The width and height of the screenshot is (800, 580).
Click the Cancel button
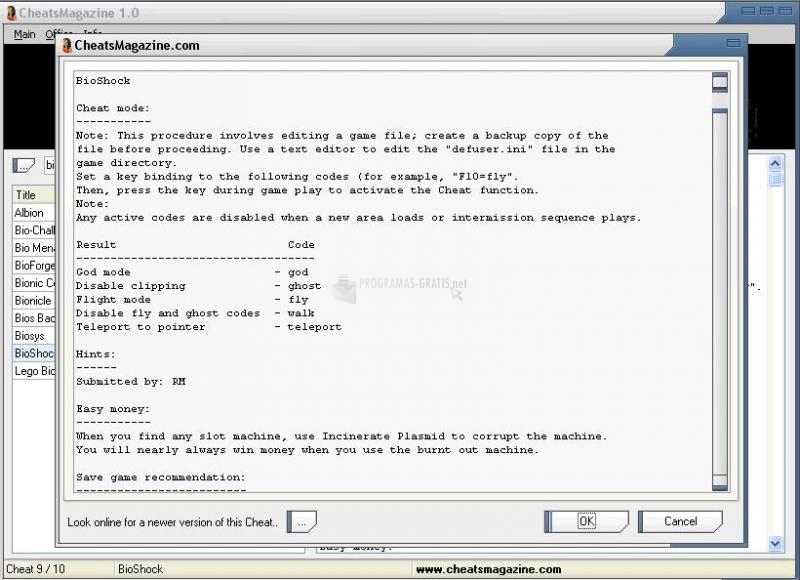681,521
